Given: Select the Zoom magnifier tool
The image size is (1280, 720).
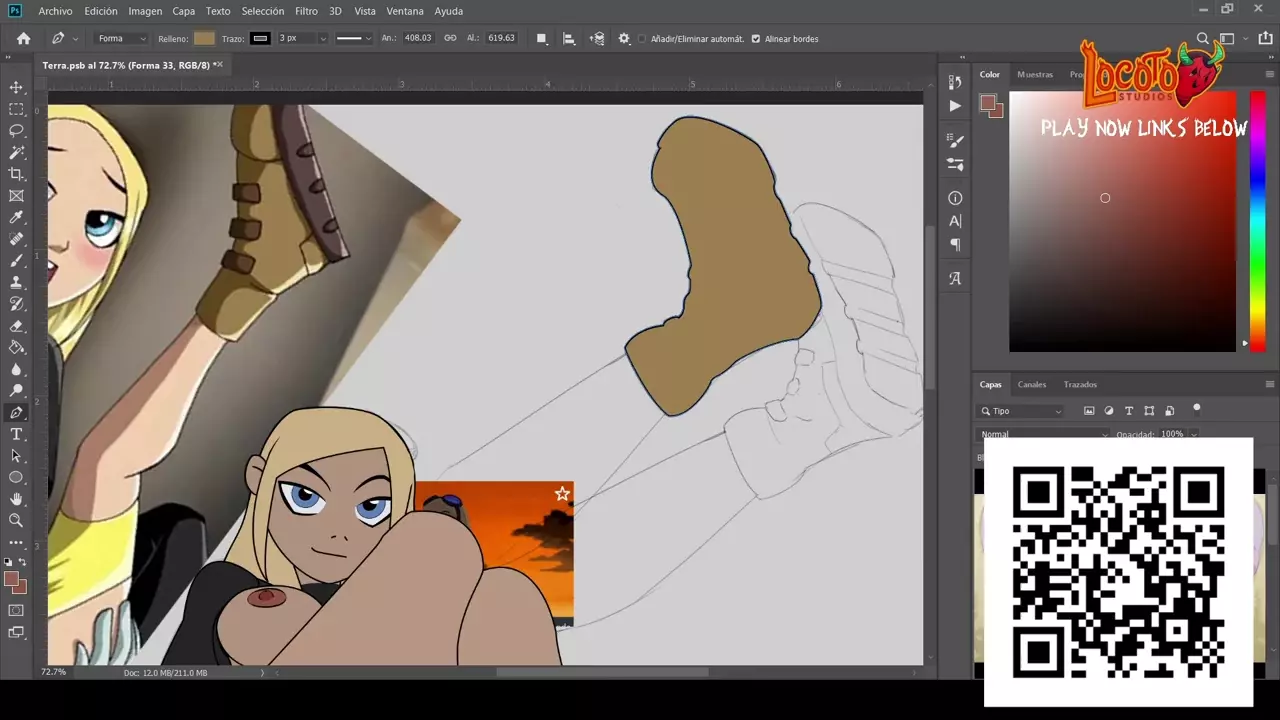Looking at the screenshot, I should point(16,520).
